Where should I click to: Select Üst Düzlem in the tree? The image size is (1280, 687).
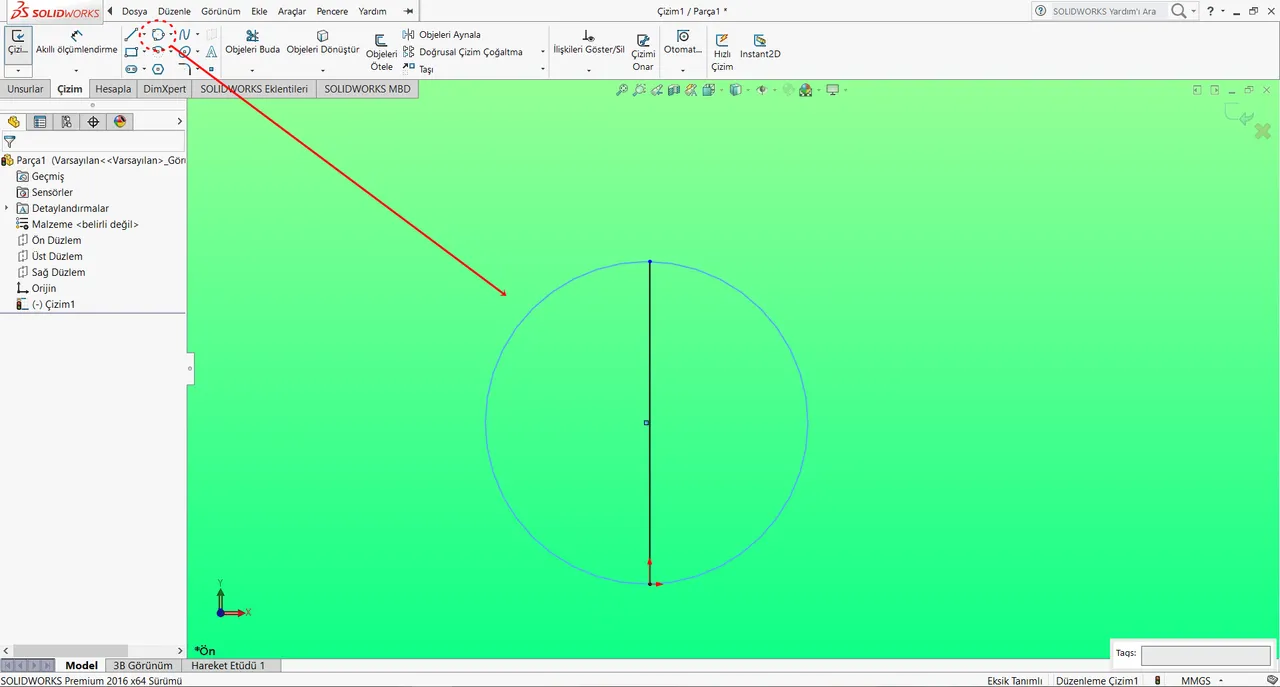tap(58, 256)
